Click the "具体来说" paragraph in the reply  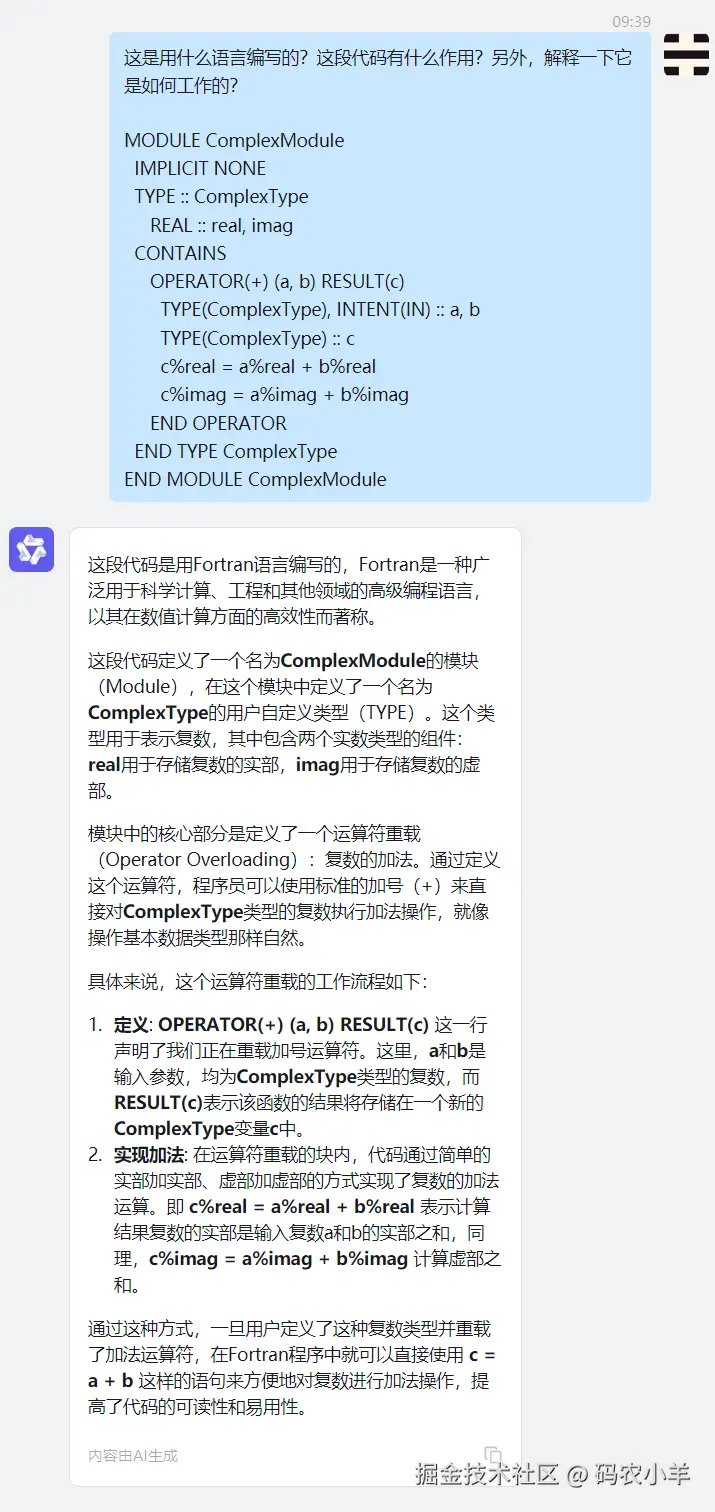click(258, 981)
